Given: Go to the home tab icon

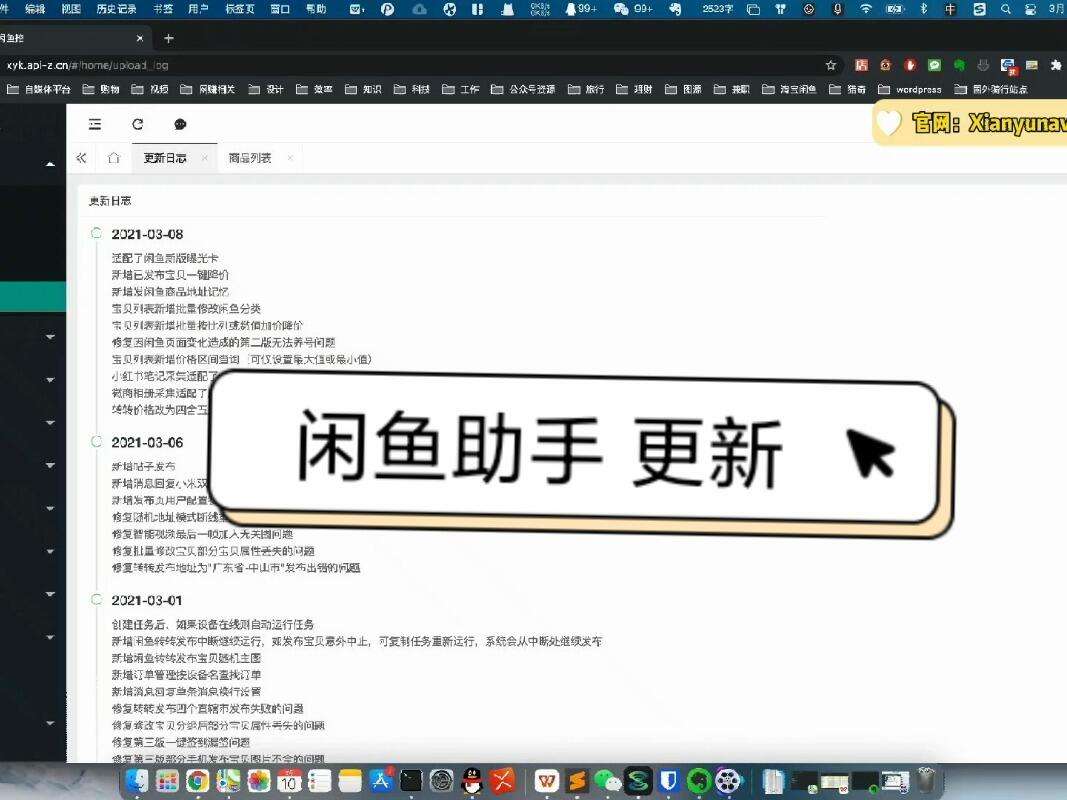Looking at the screenshot, I should point(114,158).
